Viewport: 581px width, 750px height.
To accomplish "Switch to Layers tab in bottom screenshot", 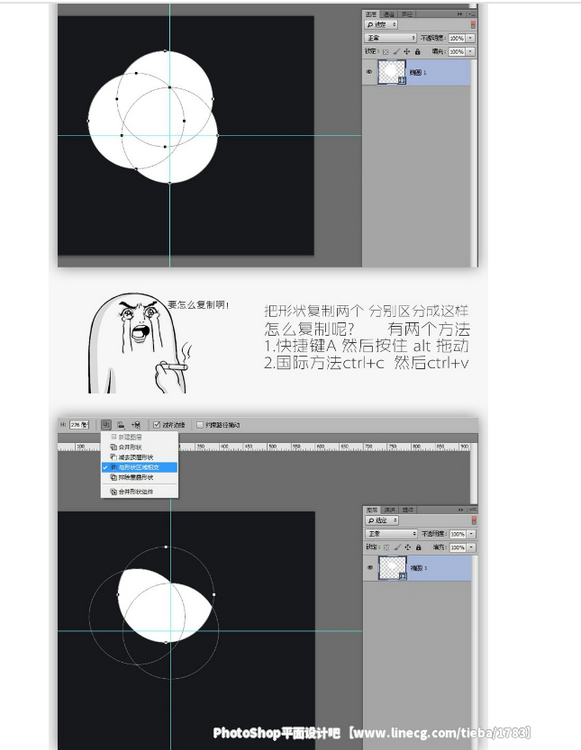I will click(x=373, y=510).
